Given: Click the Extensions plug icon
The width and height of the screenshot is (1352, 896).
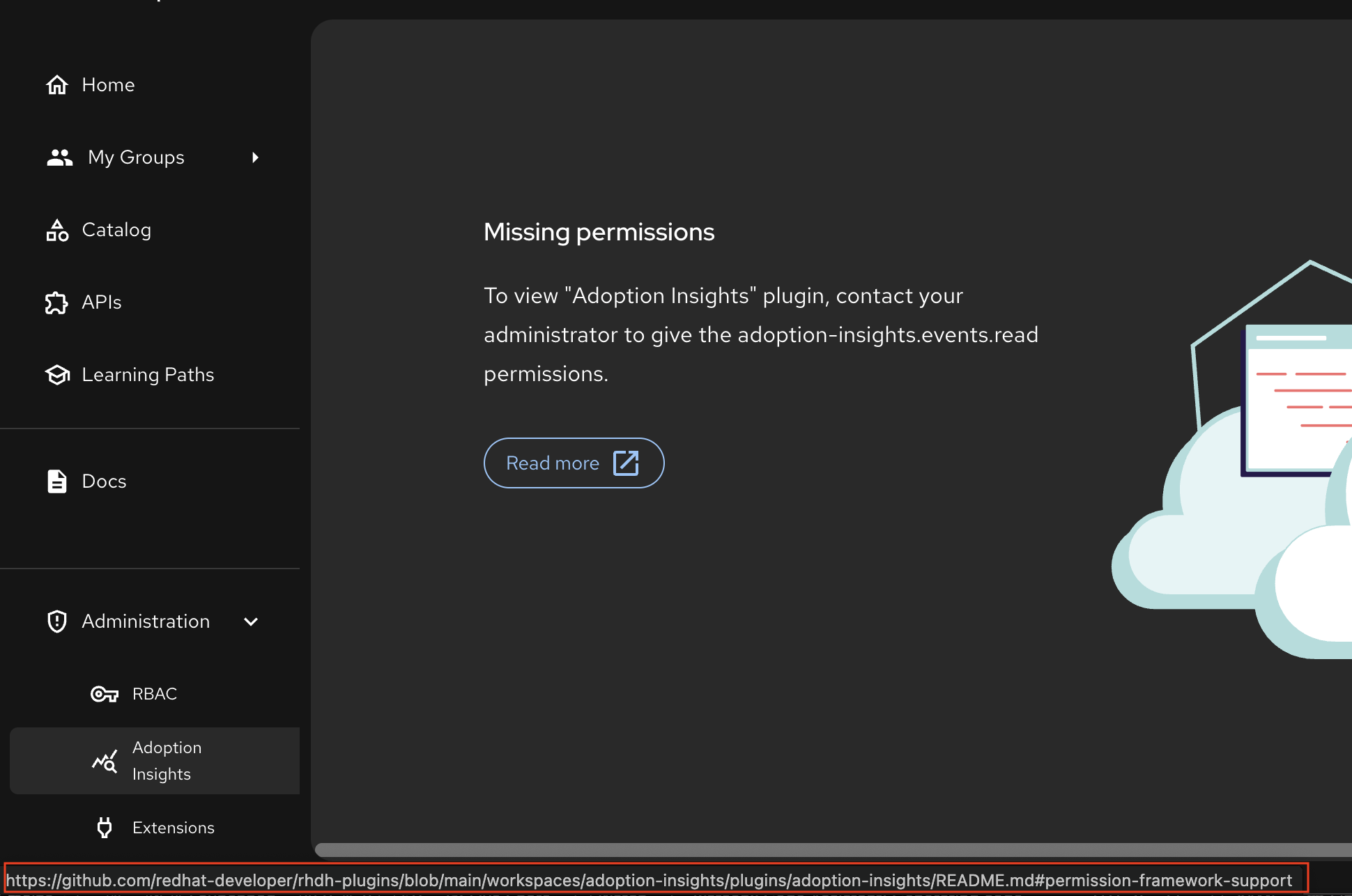Looking at the screenshot, I should 105,828.
